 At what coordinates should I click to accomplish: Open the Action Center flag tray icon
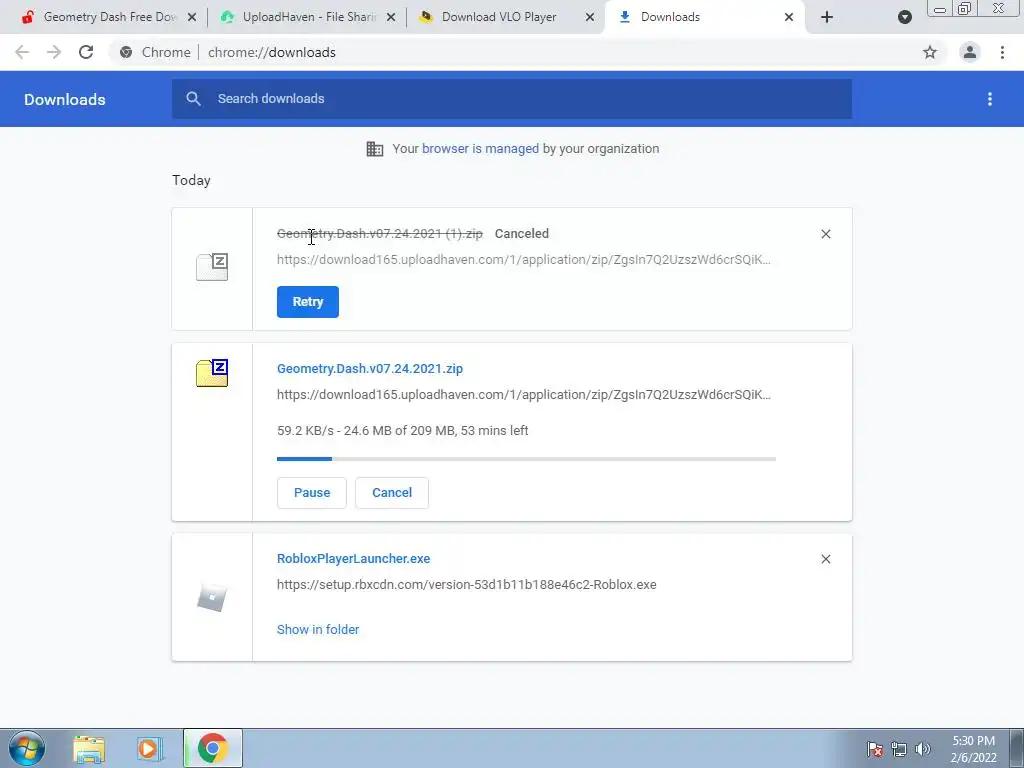coord(875,749)
